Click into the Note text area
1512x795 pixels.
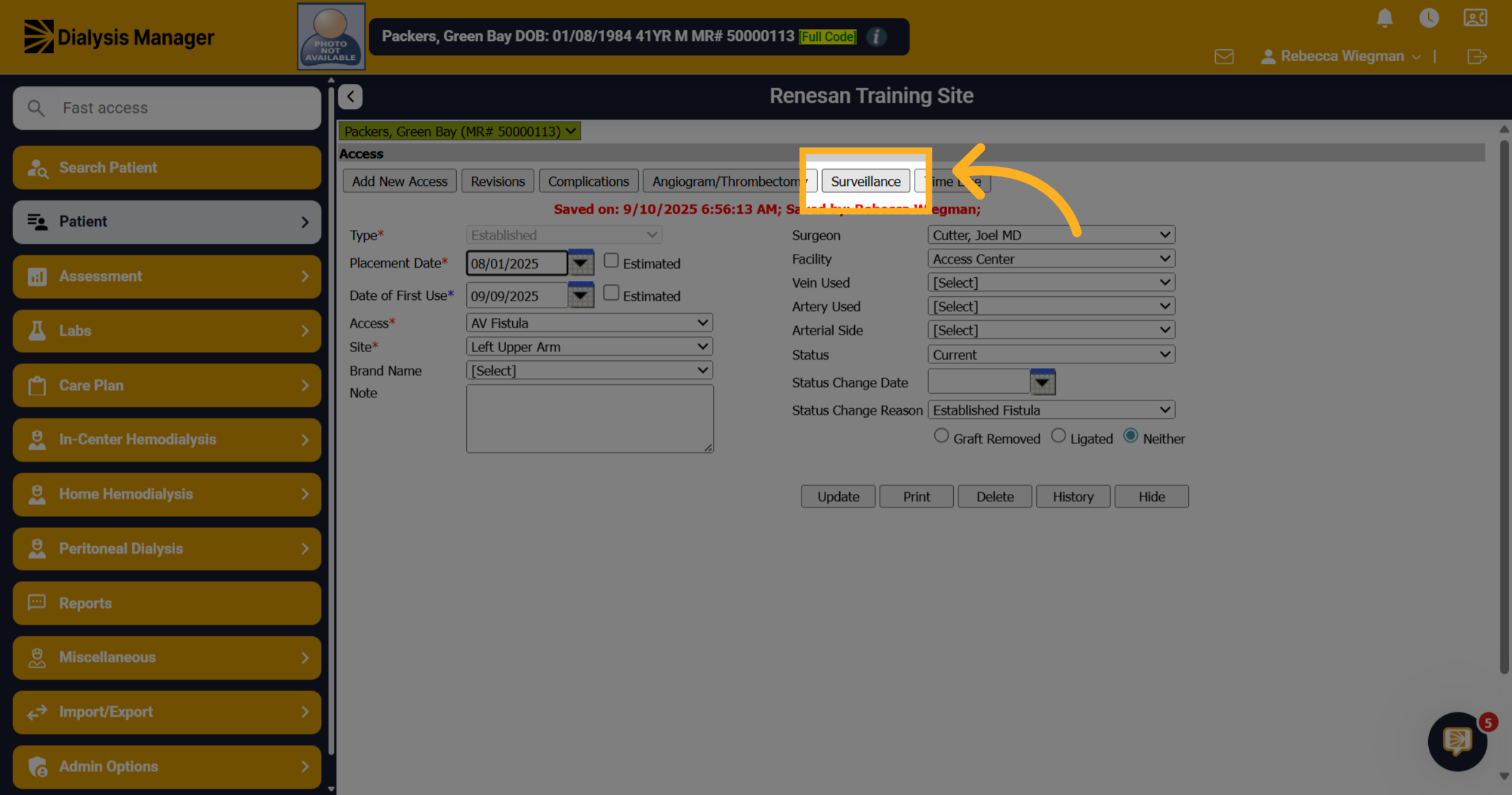tap(590, 419)
